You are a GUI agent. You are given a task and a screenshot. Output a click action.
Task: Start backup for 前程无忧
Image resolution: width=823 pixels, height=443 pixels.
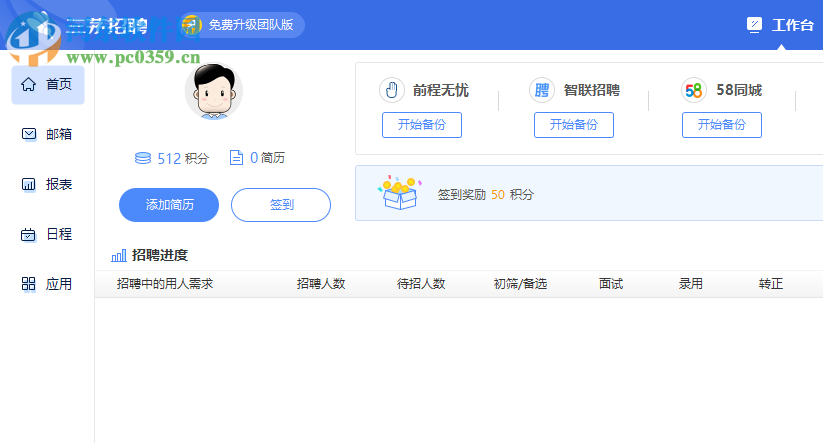coord(422,125)
